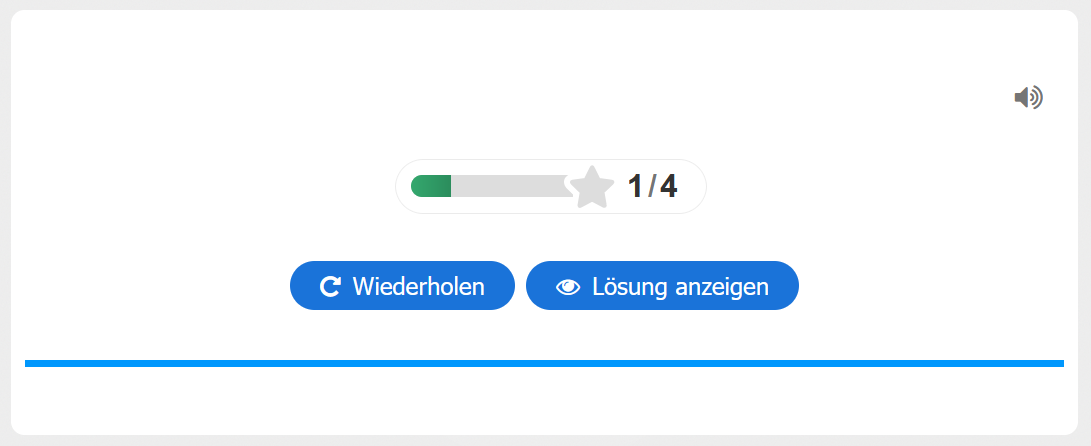Screen dimensions: 1091x446
Task: Show the solution with Lösung anzeigen
Action: [x=662, y=286]
